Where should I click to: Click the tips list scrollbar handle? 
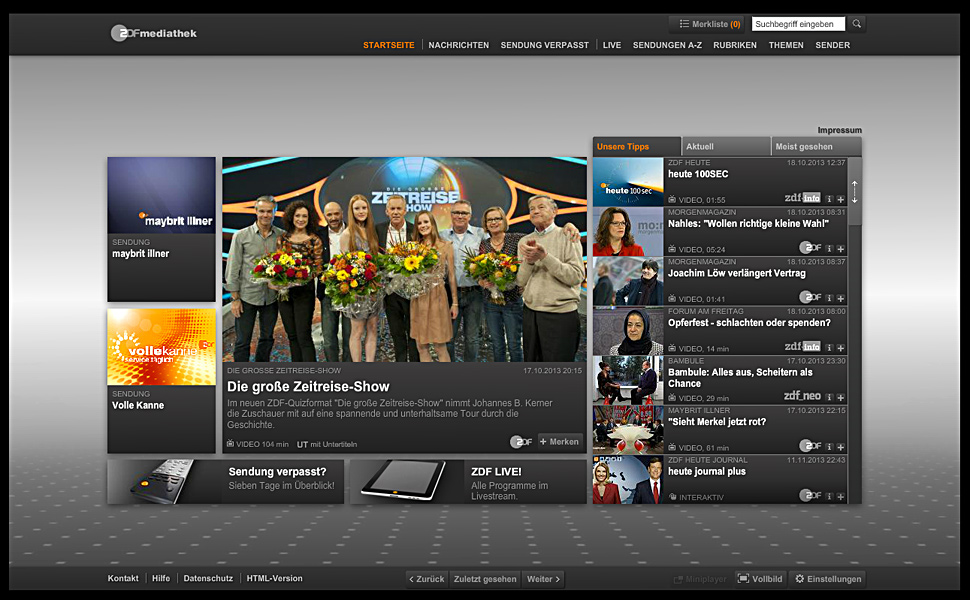pos(854,193)
